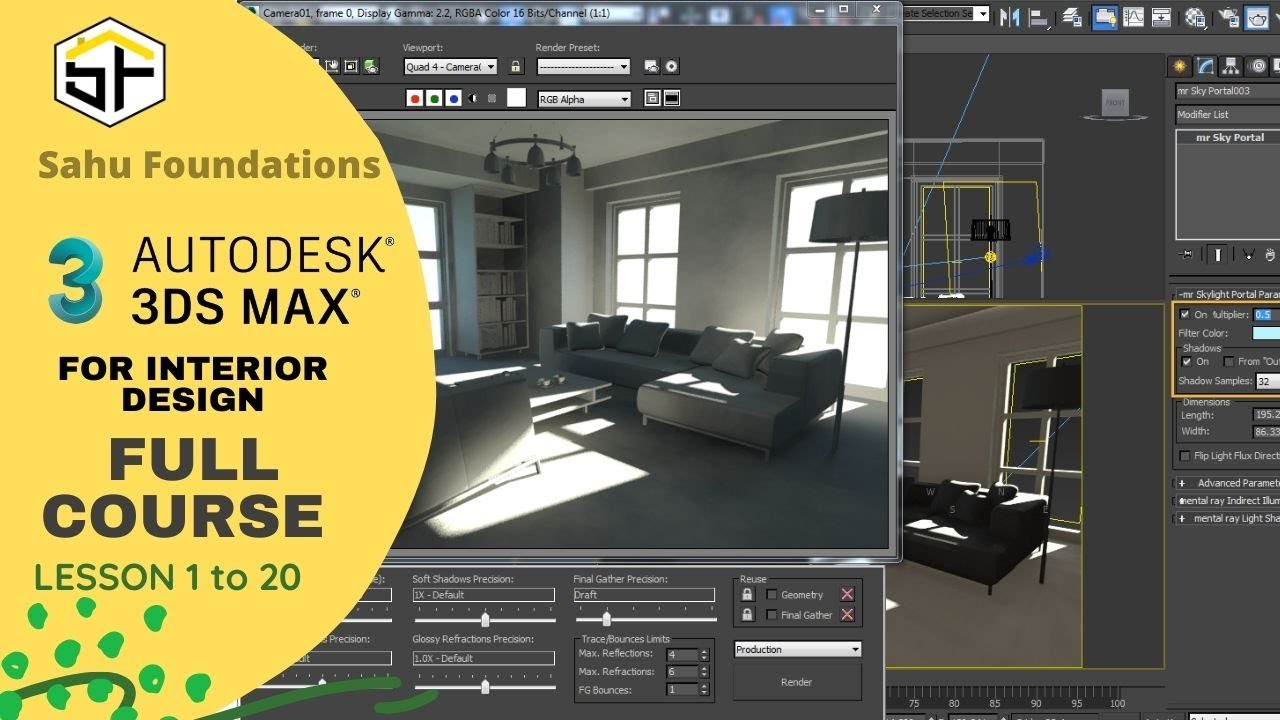Click Remove Modifier icon in the stack tools
This screenshot has height=720, width=1280.
point(1271,255)
